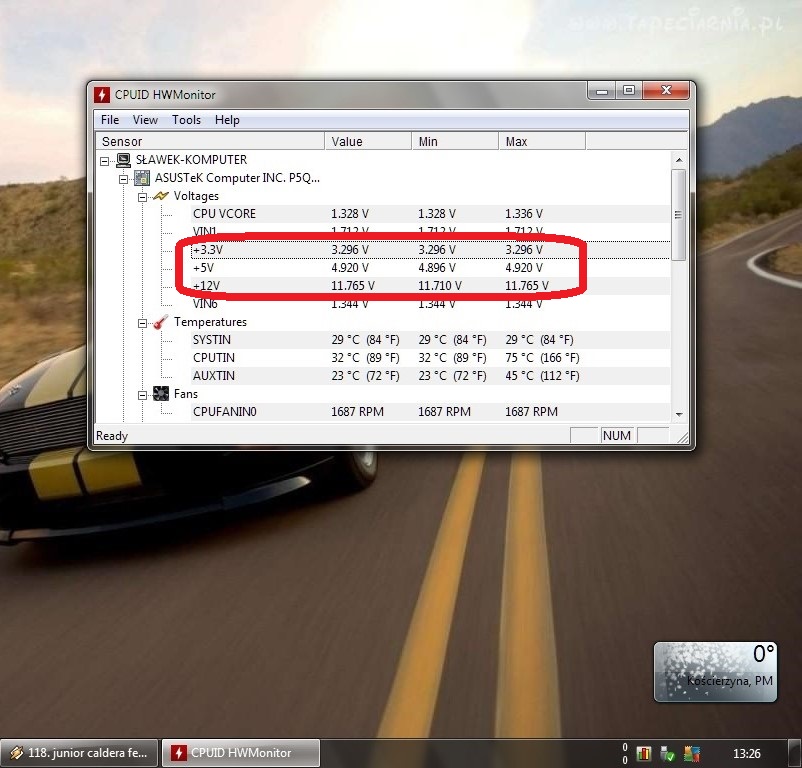Viewport: 802px width, 768px height.
Task: Click the Max column header
Action: pyautogui.click(x=542, y=142)
